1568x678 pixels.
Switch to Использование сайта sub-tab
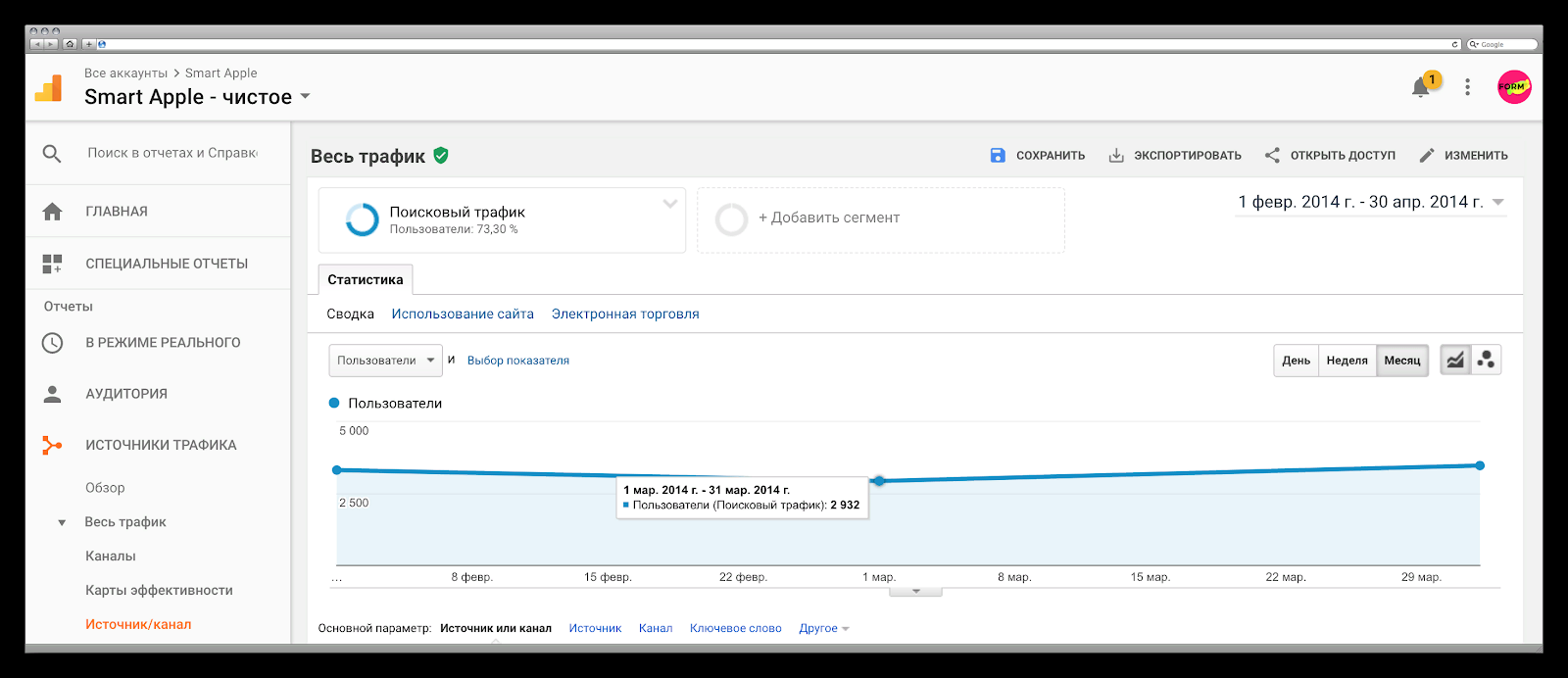[x=463, y=315]
